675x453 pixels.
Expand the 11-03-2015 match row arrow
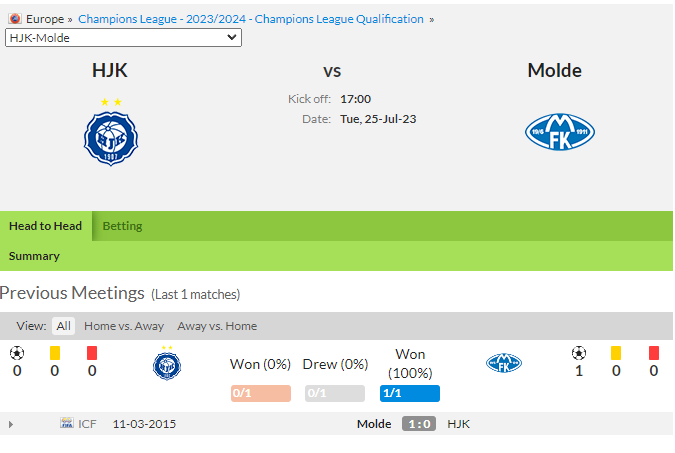click(11, 425)
